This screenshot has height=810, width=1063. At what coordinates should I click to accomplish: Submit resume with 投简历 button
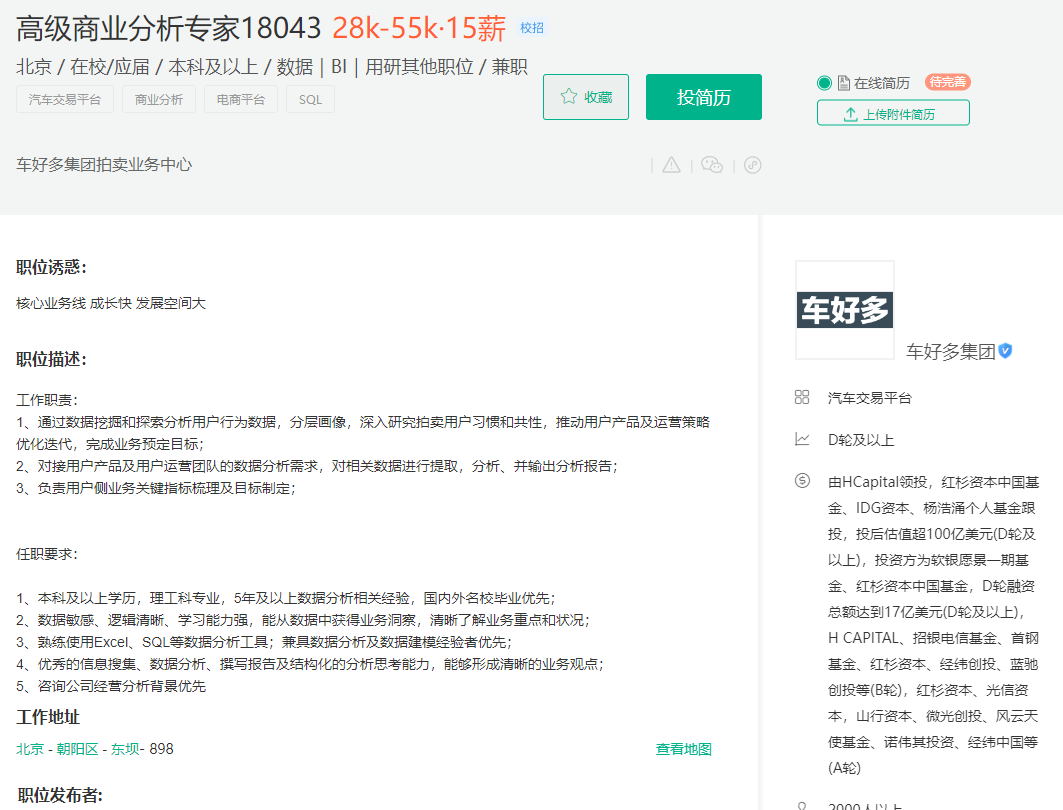coord(704,97)
